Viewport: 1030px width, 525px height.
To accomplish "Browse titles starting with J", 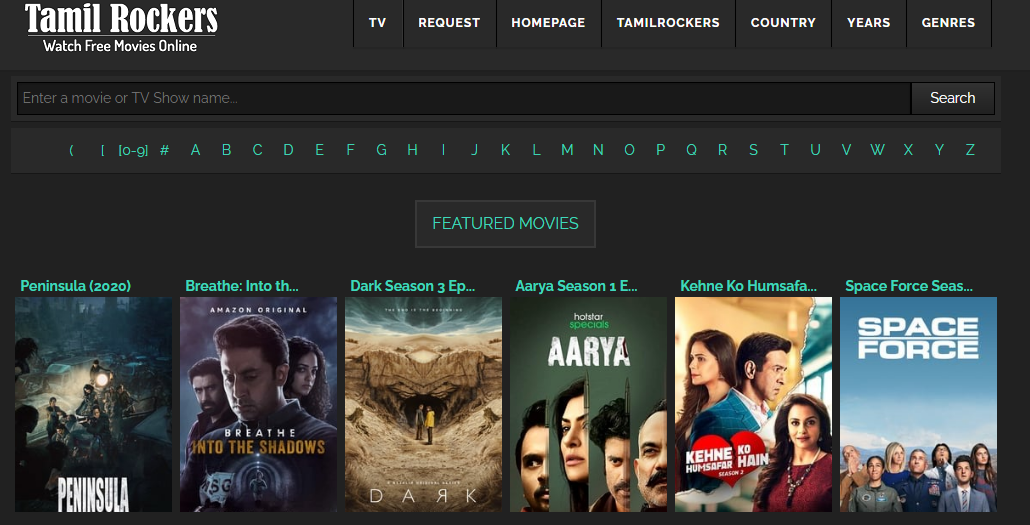I will click(474, 150).
